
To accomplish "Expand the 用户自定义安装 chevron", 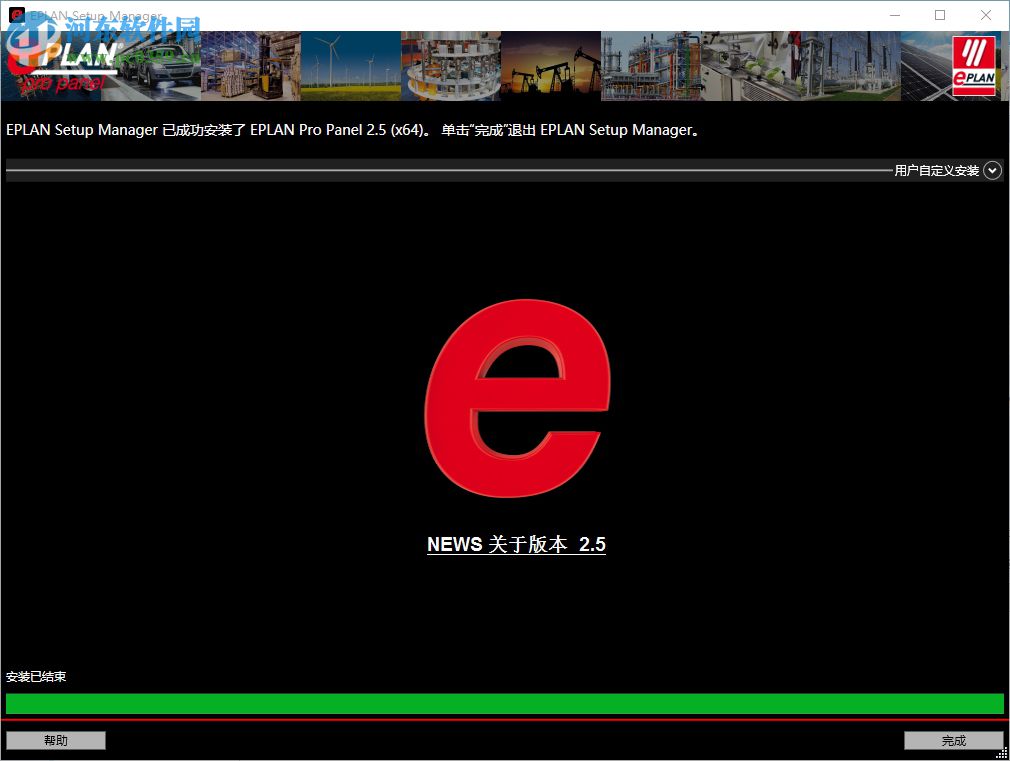I will [992, 170].
